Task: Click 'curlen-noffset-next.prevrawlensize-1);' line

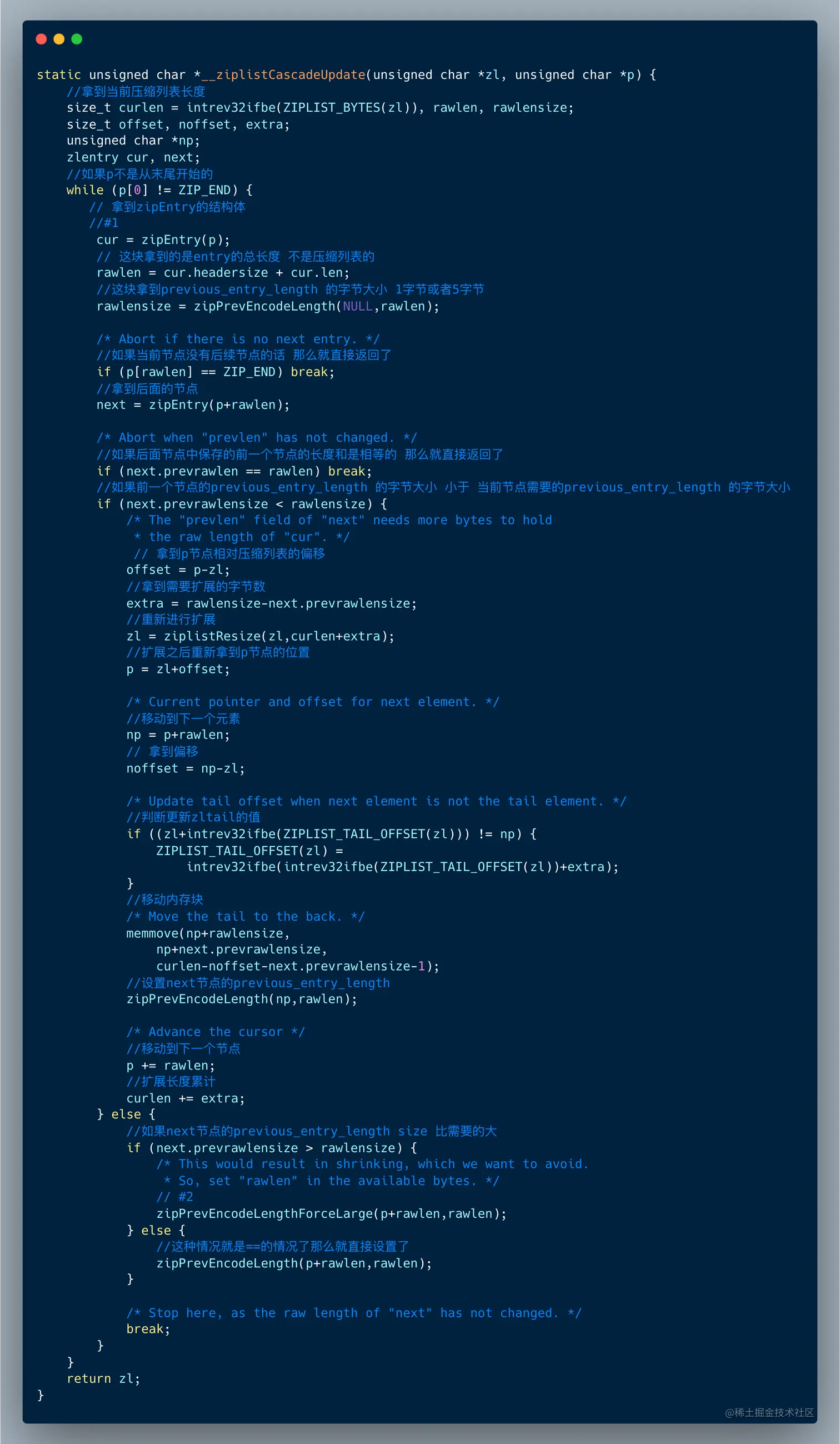Action: click(298, 966)
